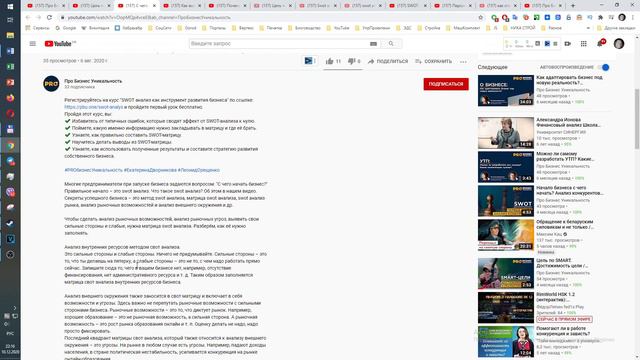Switch to the last YouTube tab
This screenshot has height=360, width=640.
[x=543, y=6]
